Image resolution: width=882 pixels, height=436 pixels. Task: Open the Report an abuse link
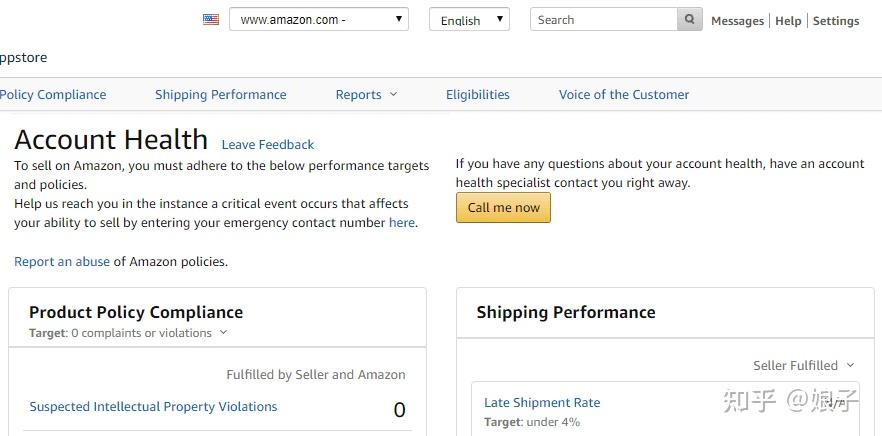(x=62, y=262)
